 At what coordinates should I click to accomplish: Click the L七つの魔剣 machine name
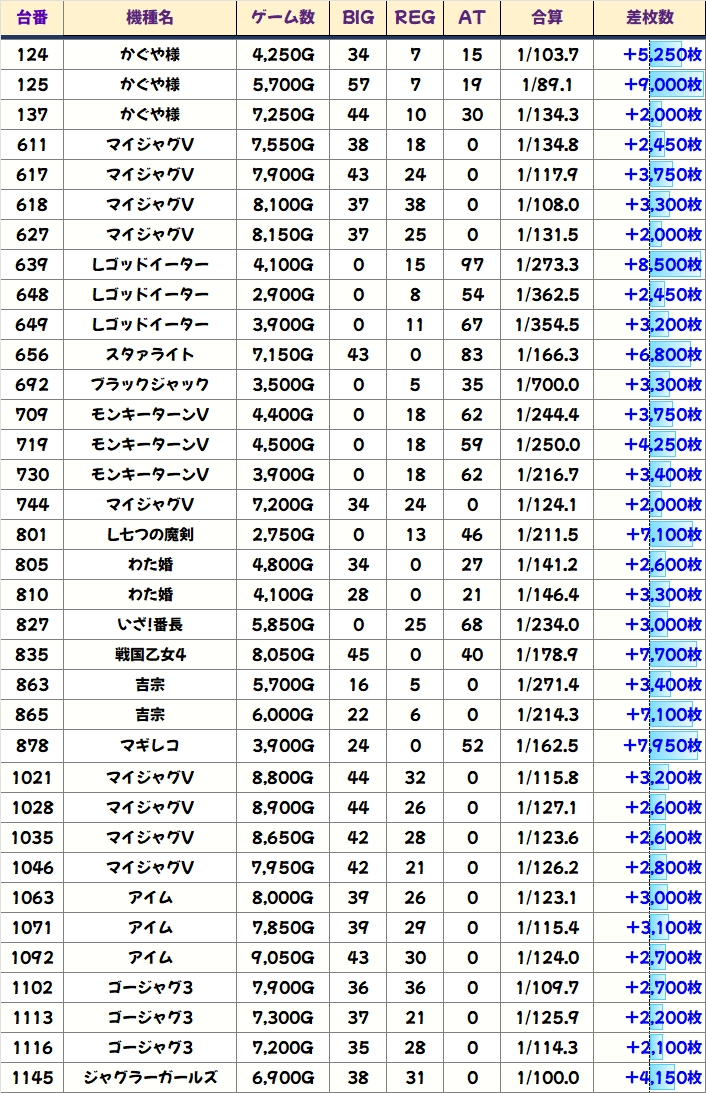150,534
